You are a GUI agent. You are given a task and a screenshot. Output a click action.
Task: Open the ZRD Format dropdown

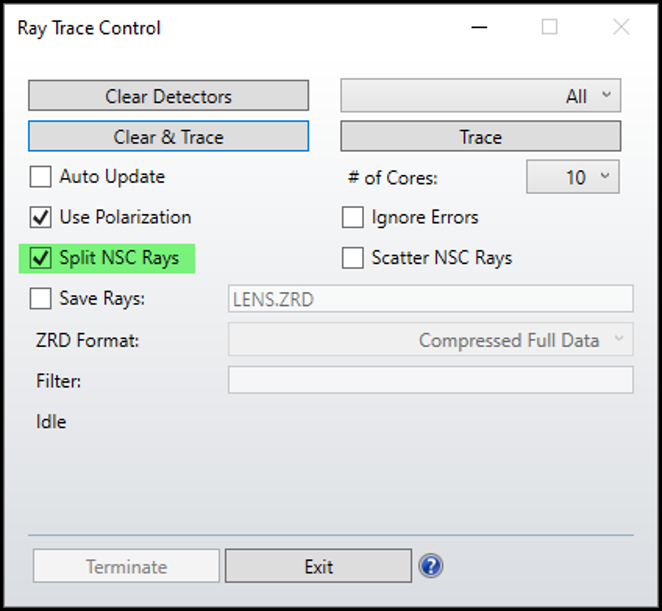[431, 339]
